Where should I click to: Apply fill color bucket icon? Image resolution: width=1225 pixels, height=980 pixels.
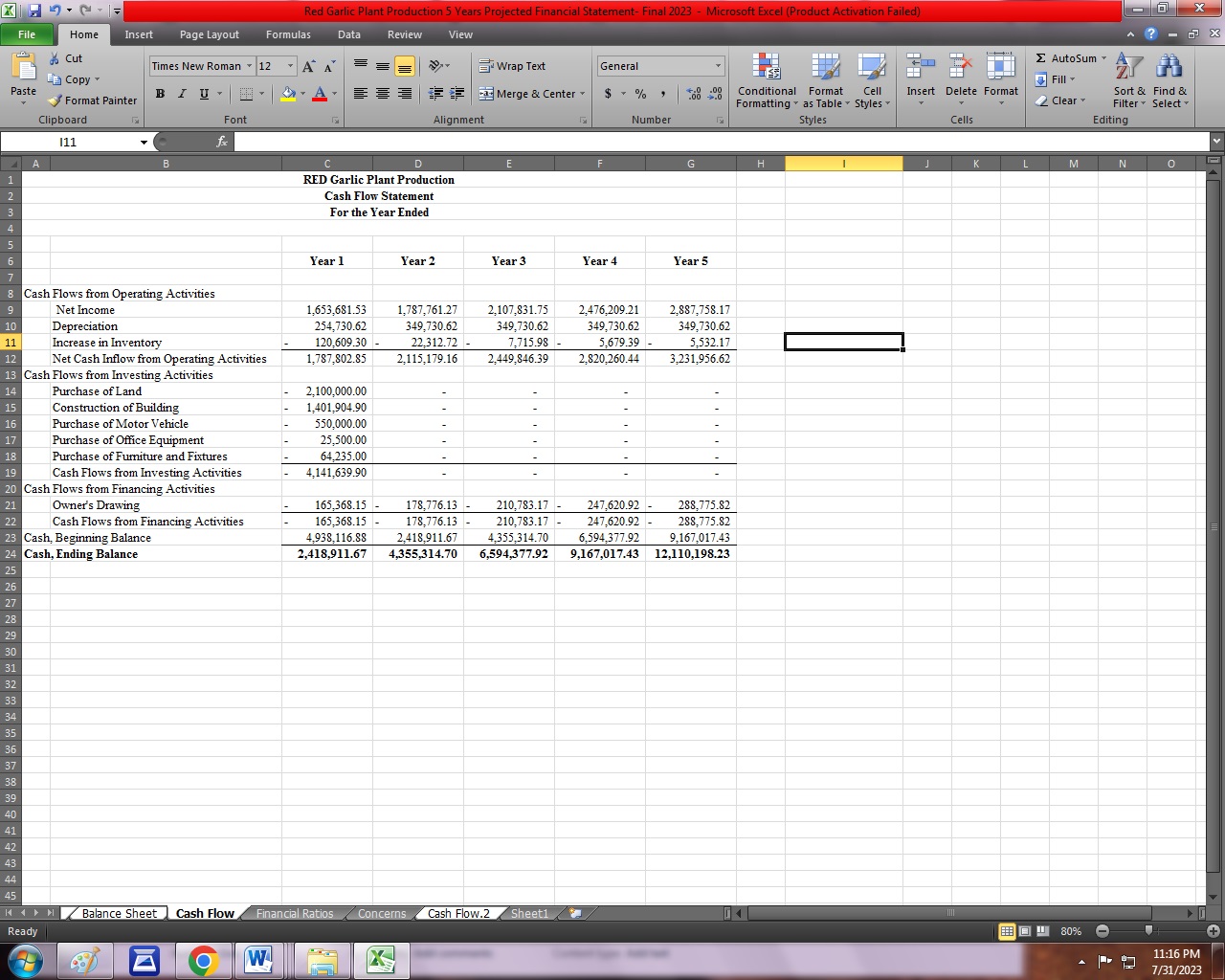click(288, 94)
